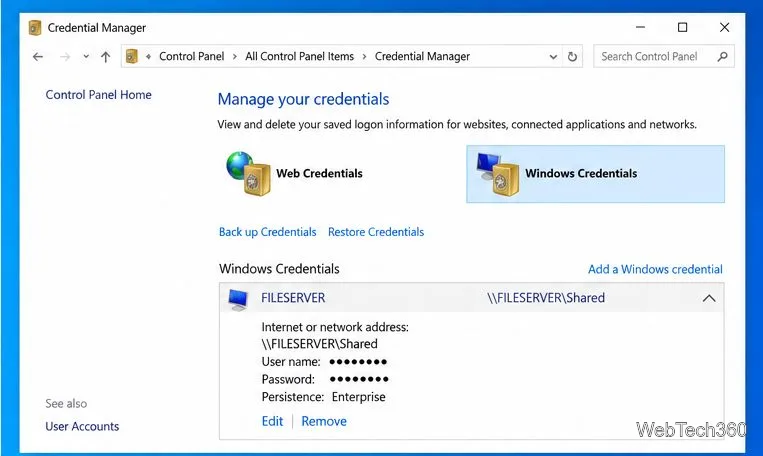Image resolution: width=763 pixels, height=456 pixels.
Task: Select Control Panel in the breadcrumb
Action: pos(192,56)
